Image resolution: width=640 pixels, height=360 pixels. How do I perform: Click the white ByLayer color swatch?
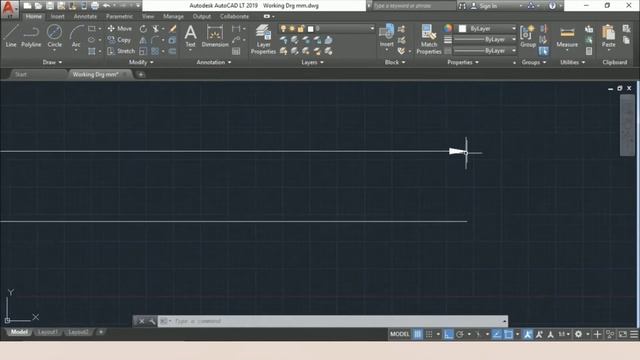pos(462,29)
